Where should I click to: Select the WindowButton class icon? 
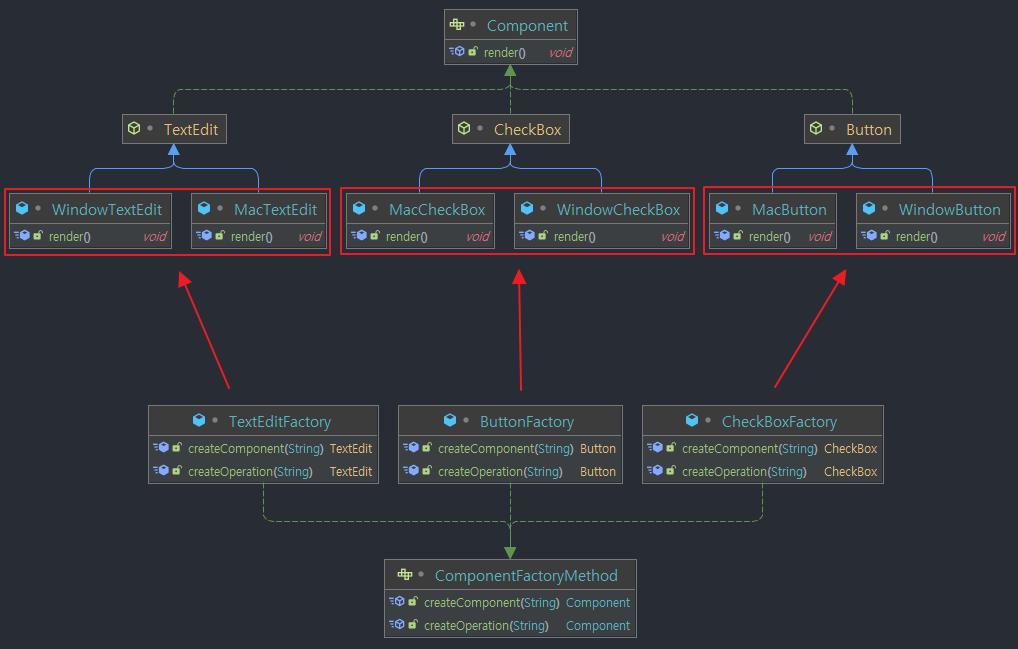click(x=869, y=208)
